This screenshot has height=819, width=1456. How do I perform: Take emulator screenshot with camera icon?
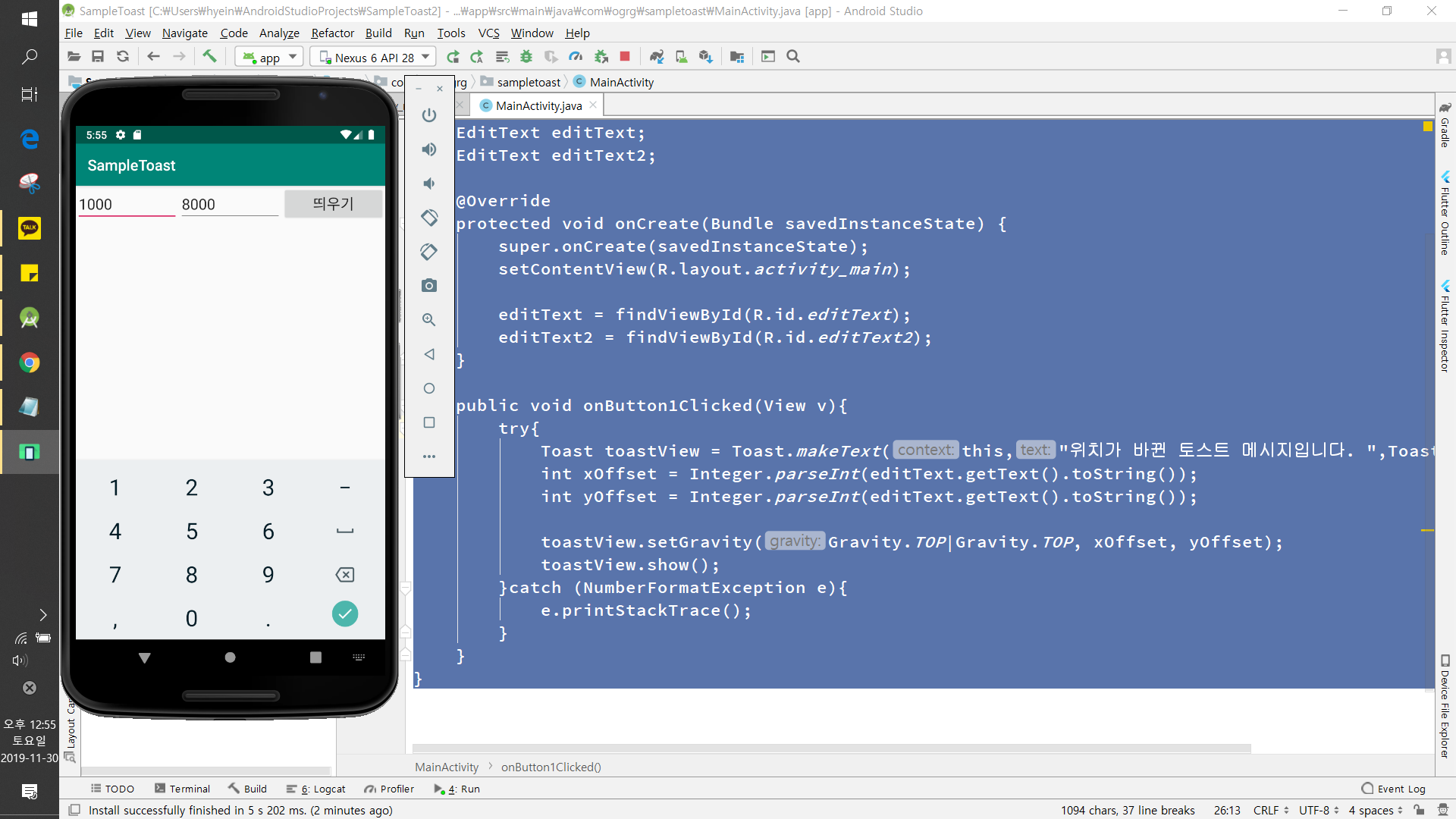(429, 285)
